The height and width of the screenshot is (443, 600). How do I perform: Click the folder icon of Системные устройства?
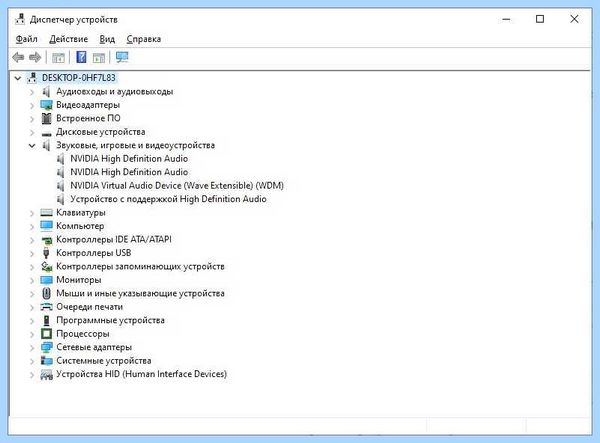tap(46, 361)
